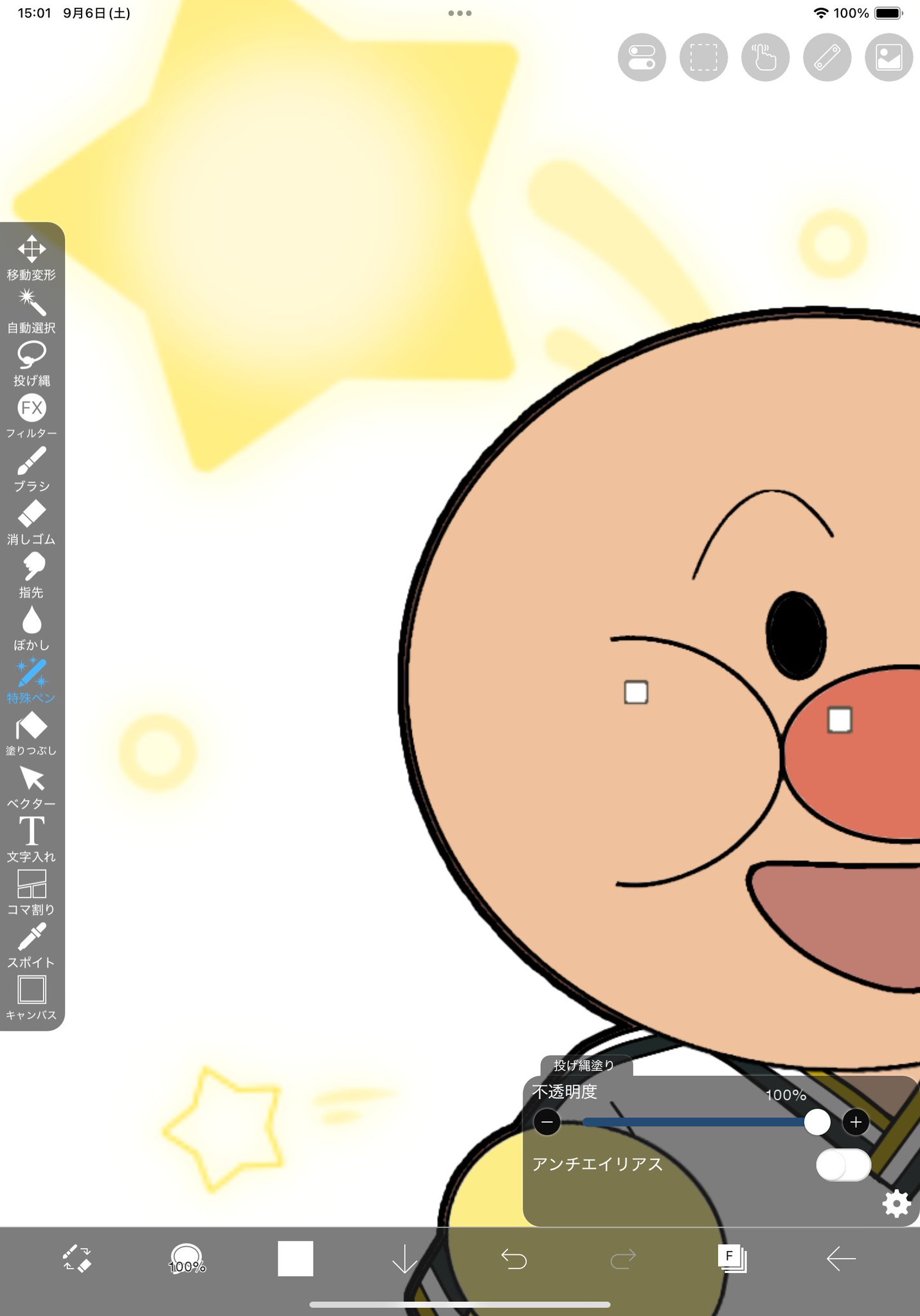This screenshot has height=1316, width=920.
Task: Select the スポイト eyedropper tool
Action: click(x=32, y=945)
